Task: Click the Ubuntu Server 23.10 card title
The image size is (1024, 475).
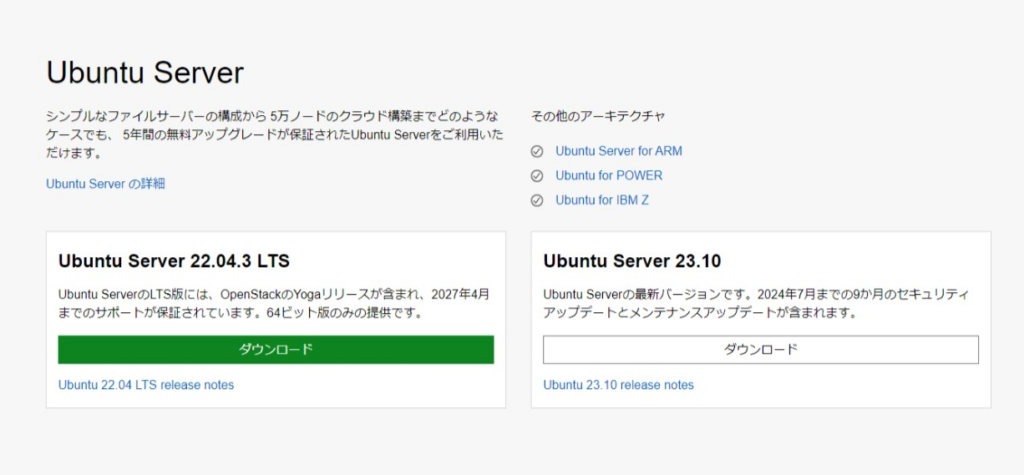Action: click(632, 261)
